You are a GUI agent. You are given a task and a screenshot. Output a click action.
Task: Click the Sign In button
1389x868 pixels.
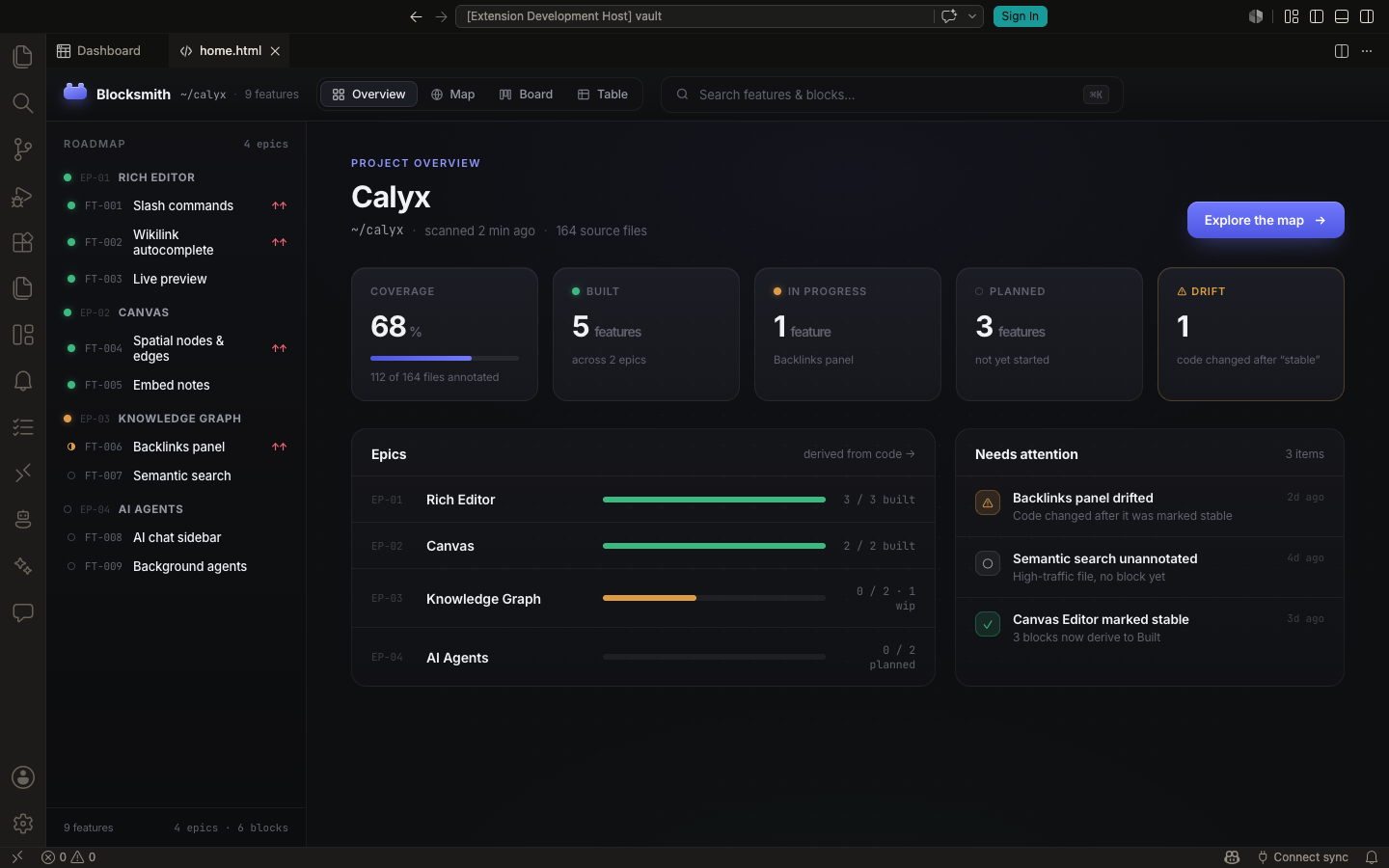(1020, 16)
